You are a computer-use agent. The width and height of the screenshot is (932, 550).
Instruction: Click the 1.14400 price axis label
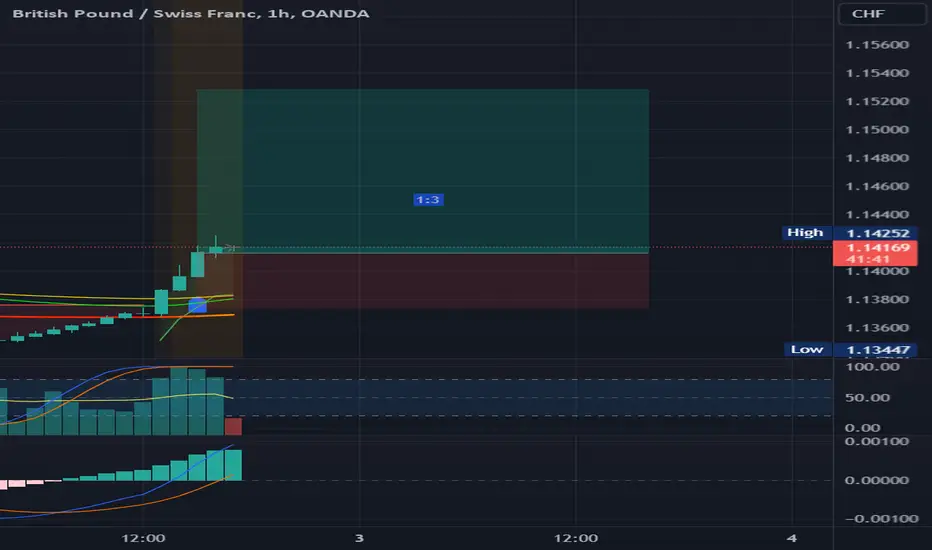(x=877, y=215)
